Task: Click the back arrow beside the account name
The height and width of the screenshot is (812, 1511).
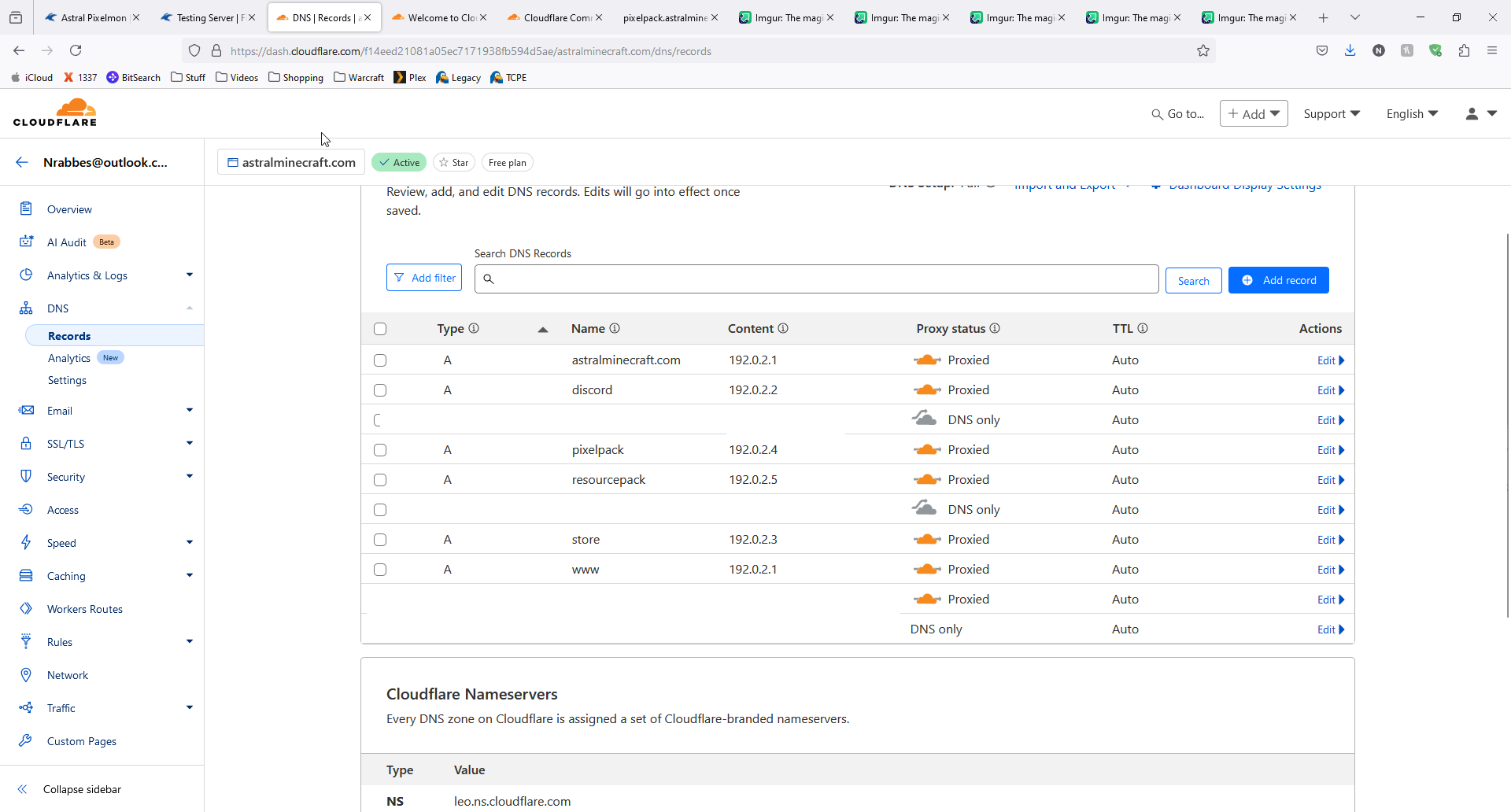Action: [22, 162]
